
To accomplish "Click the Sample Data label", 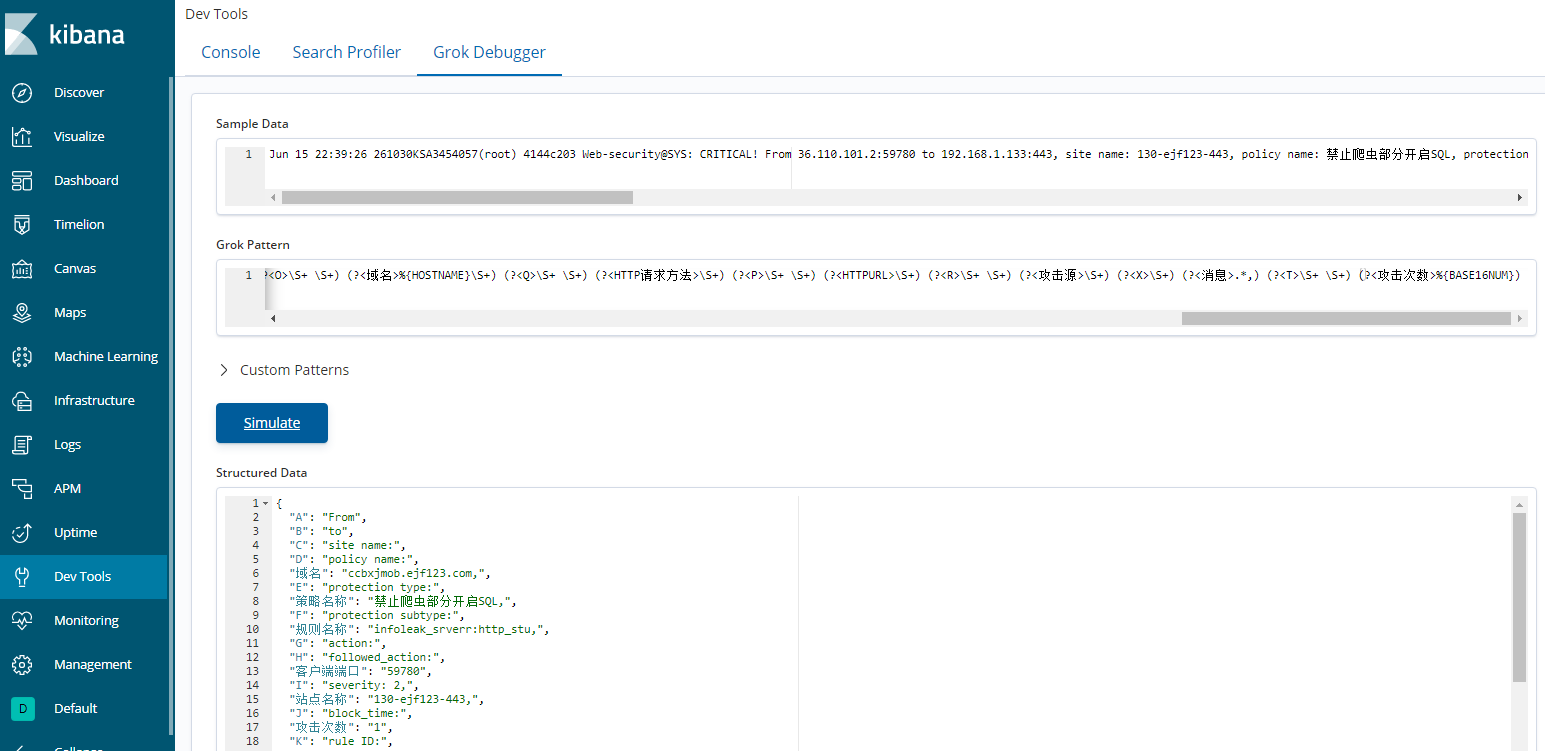I will click(252, 124).
